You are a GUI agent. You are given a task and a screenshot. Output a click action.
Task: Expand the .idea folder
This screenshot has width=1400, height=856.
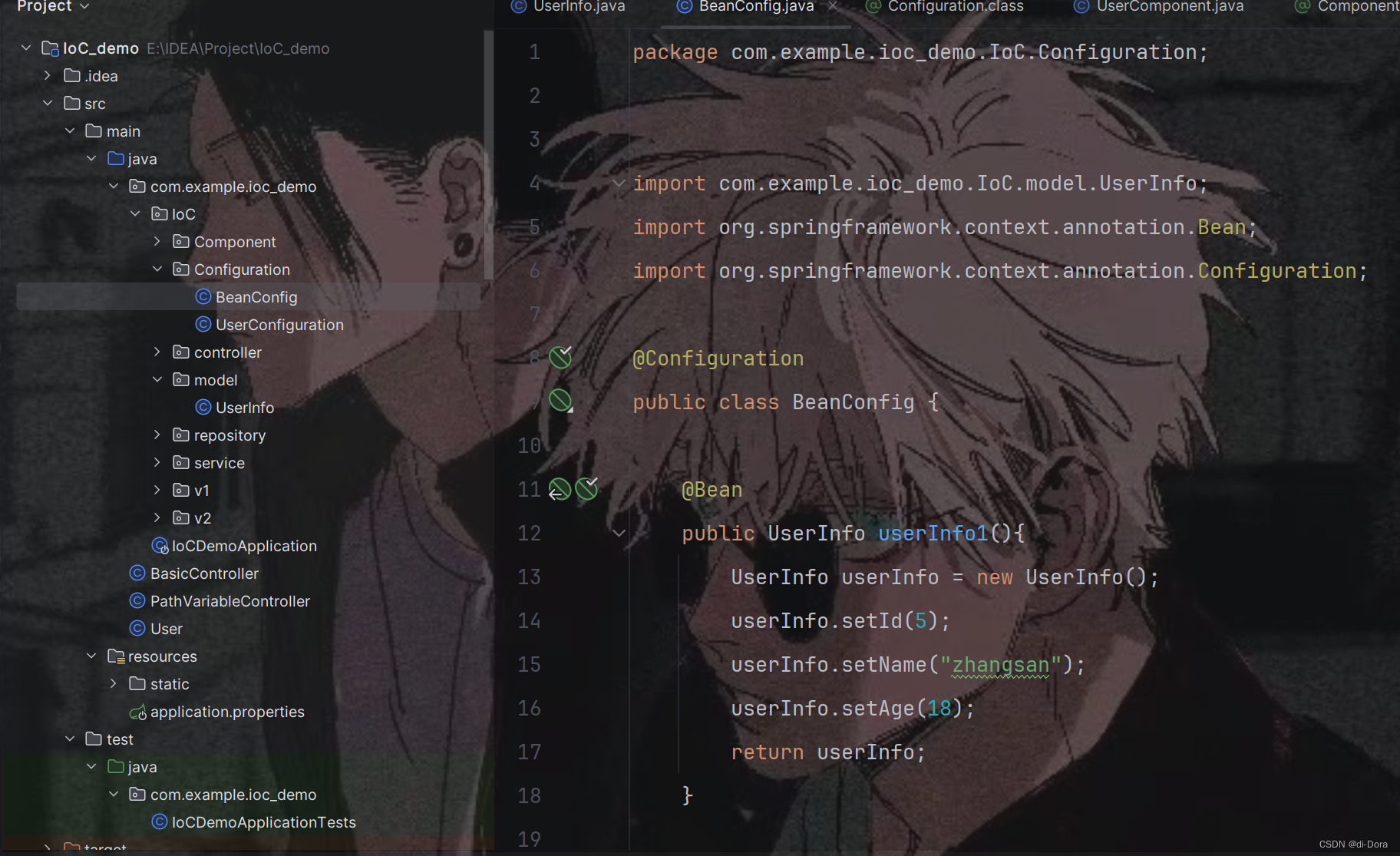coord(48,76)
